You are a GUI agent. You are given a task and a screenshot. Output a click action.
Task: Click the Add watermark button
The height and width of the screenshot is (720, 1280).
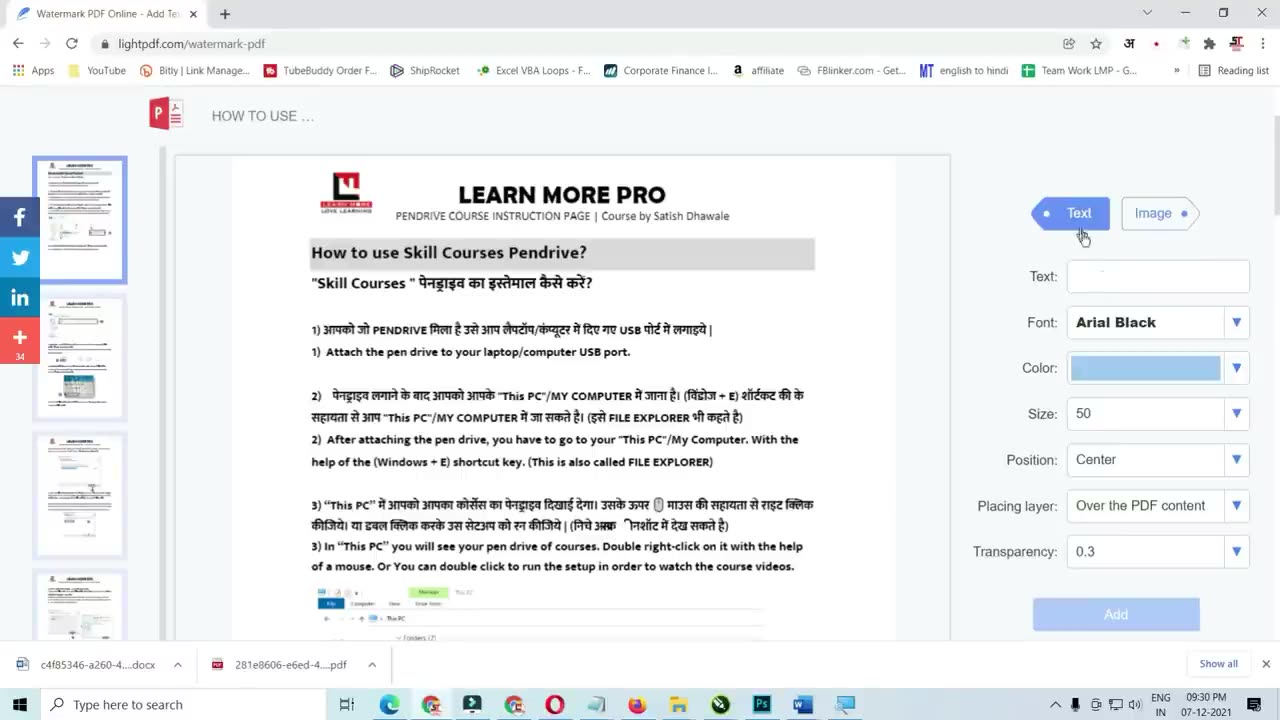point(1116,614)
